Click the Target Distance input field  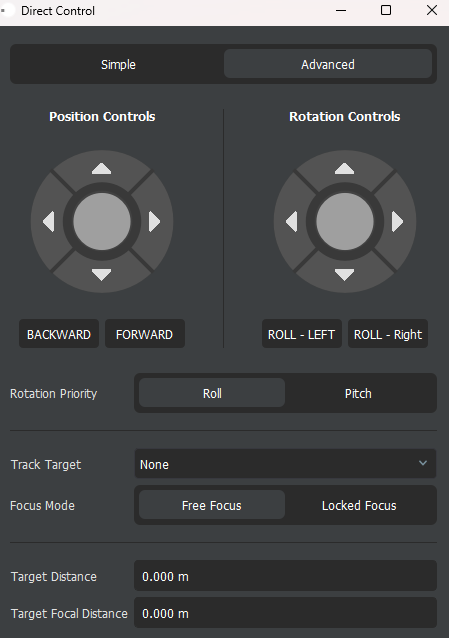285,576
